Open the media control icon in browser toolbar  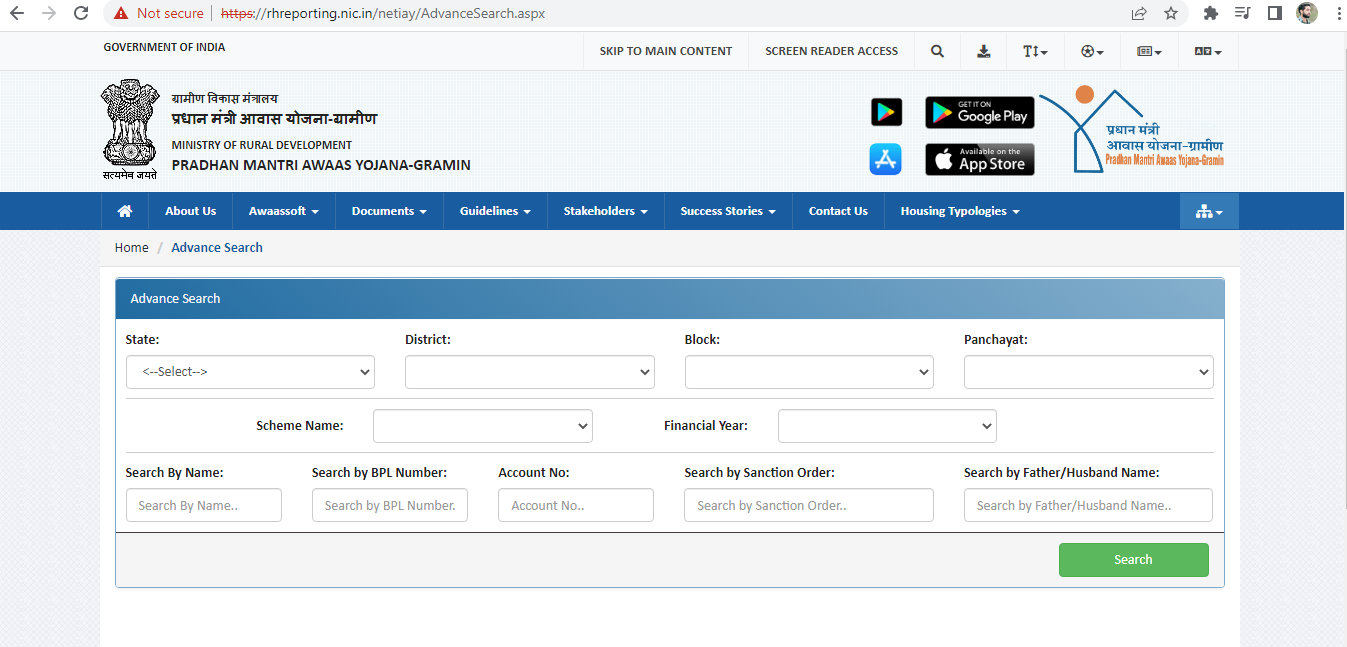click(1243, 13)
